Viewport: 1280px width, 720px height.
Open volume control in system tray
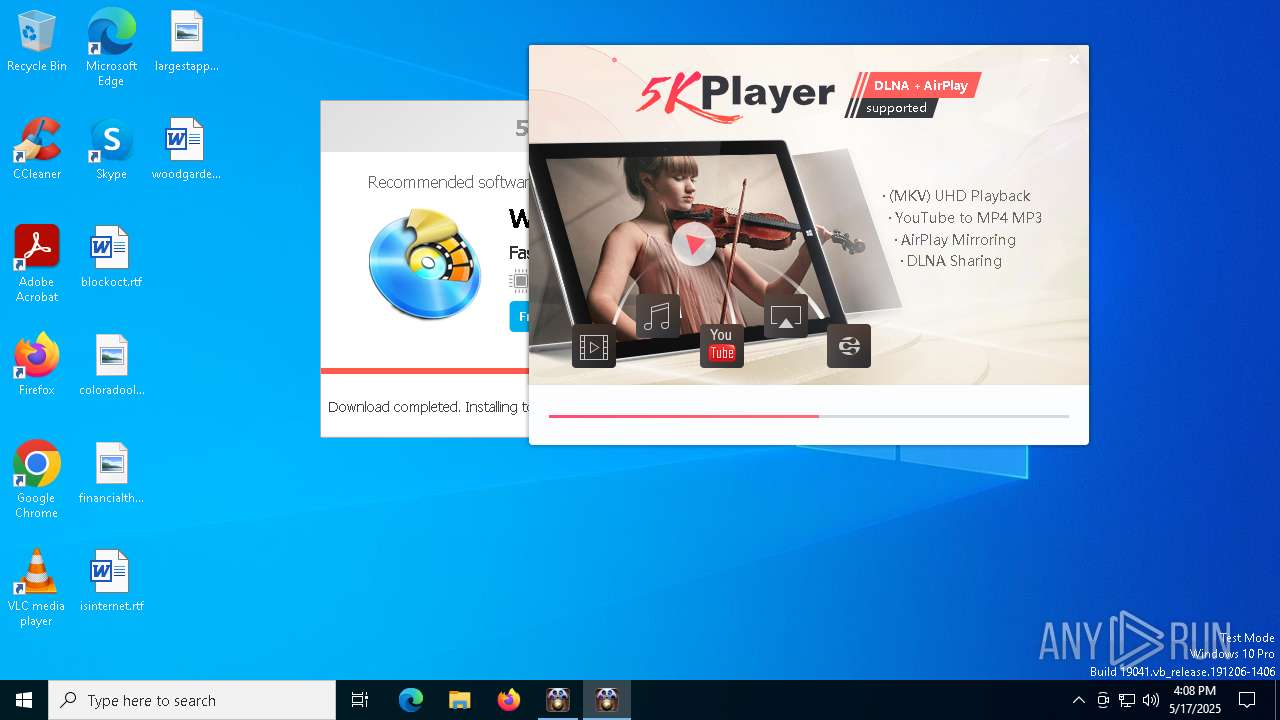pos(1151,700)
